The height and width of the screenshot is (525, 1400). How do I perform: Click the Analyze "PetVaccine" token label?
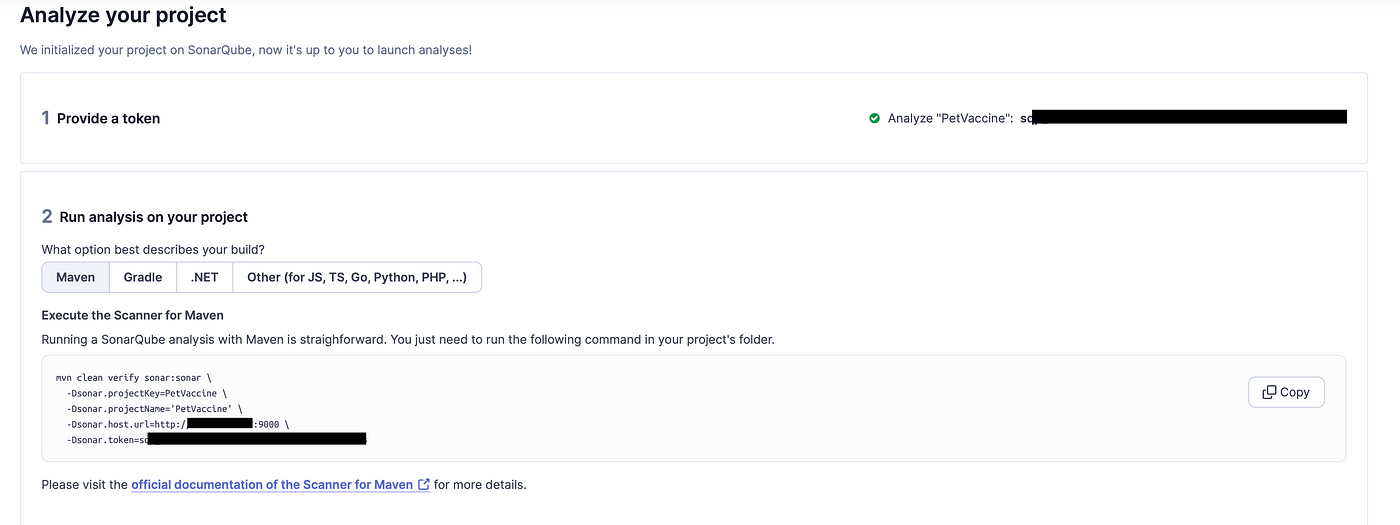pos(951,118)
